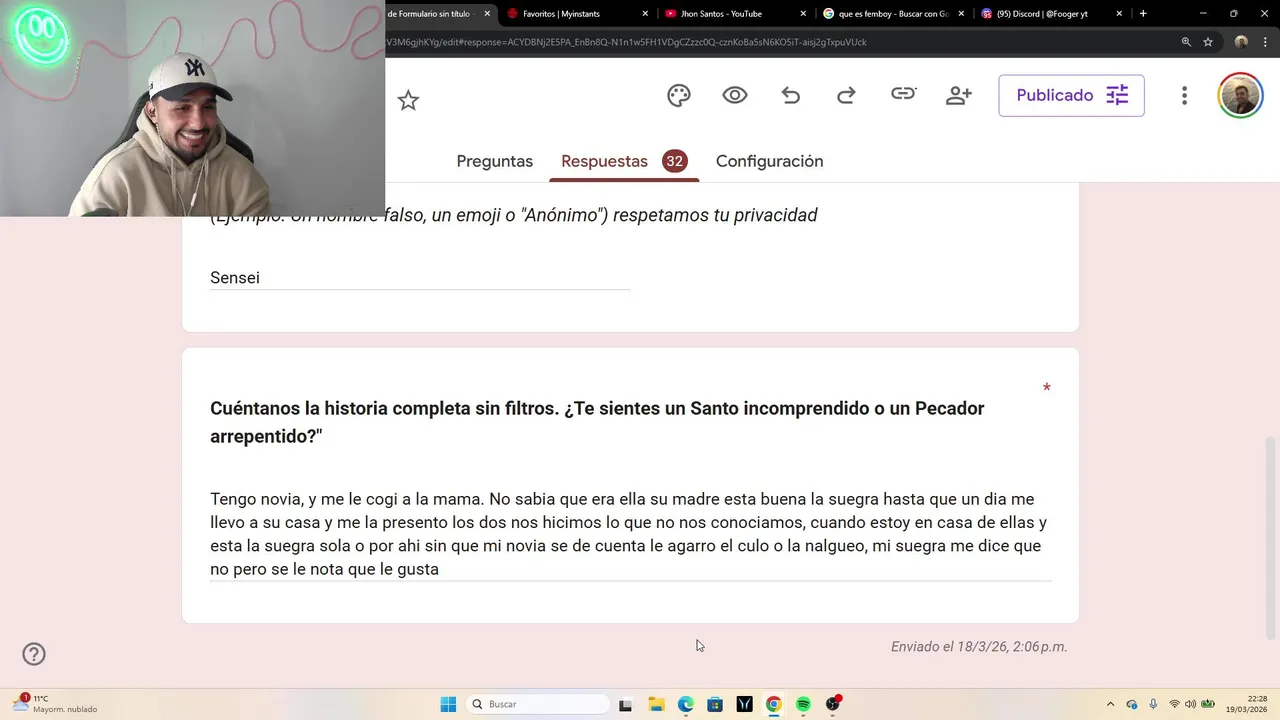Open the Chrome three-dot menu

point(1263,42)
